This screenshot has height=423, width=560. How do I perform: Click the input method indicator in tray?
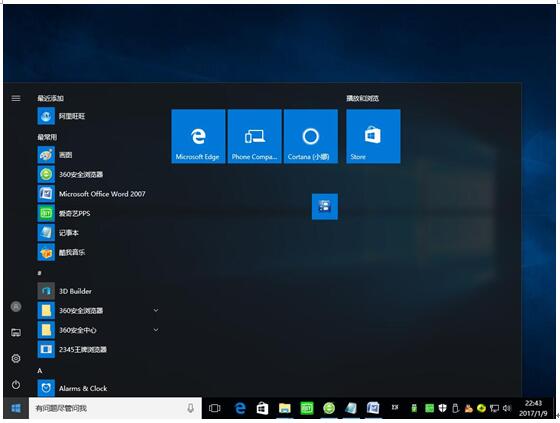pos(395,407)
